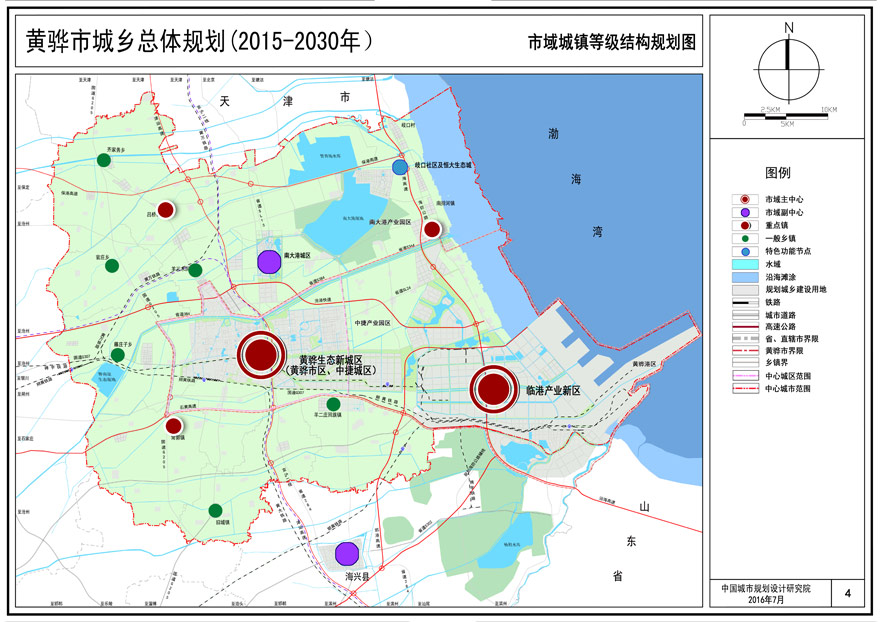The width and height of the screenshot is (880, 622).
Task: Click the light blue 沿海滩涂 legend swatch
Action: click(x=745, y=277)
